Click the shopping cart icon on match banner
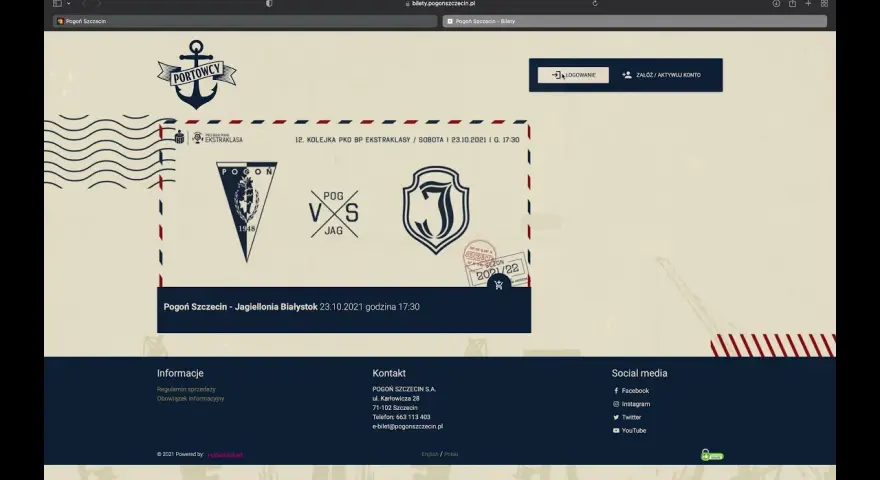880x480 pixels. 499,285
